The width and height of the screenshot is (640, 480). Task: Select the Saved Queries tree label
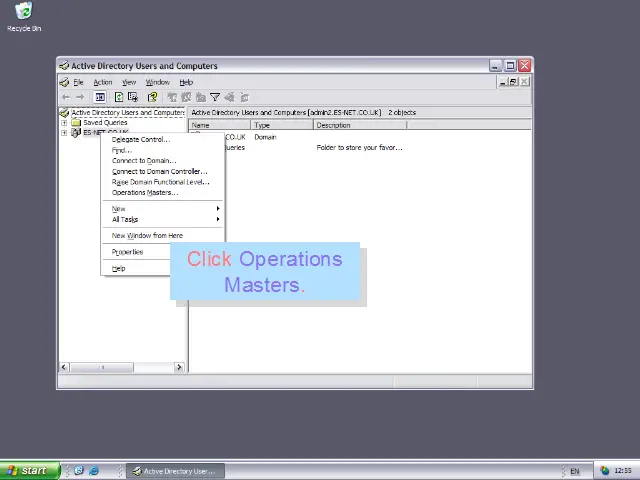(x=105, y=122)
